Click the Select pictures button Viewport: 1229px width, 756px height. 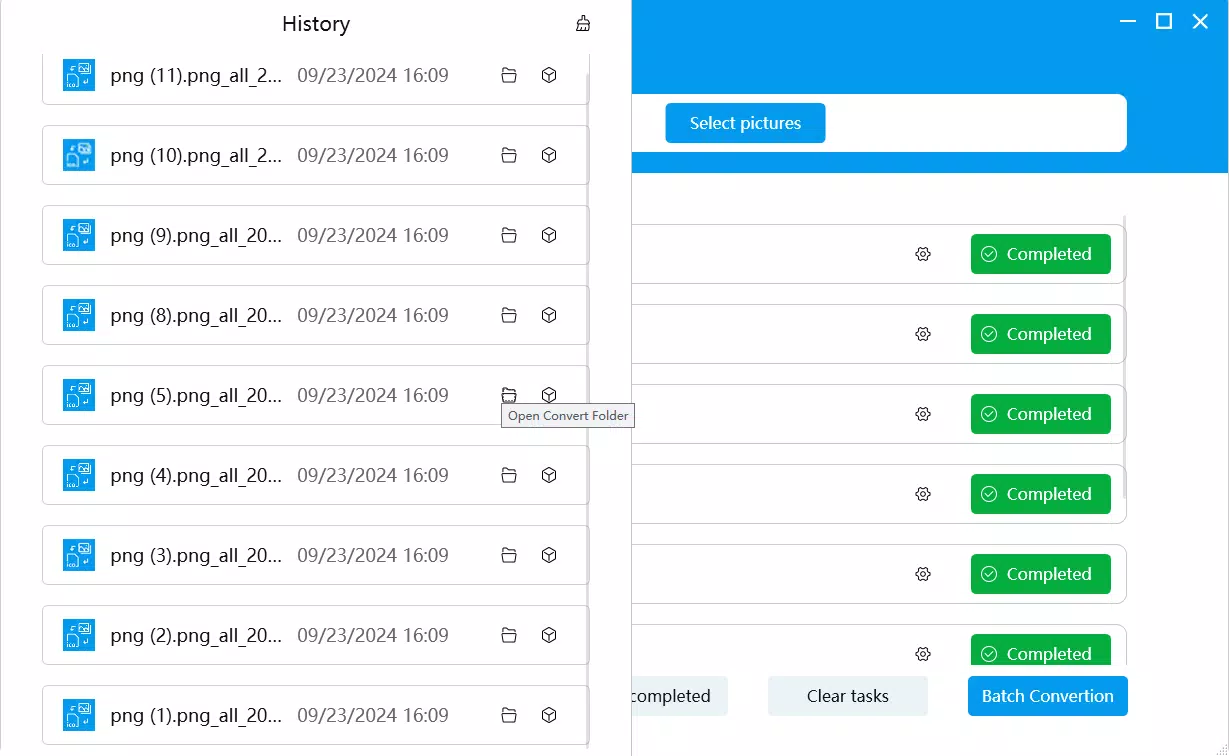coord(745,123)
